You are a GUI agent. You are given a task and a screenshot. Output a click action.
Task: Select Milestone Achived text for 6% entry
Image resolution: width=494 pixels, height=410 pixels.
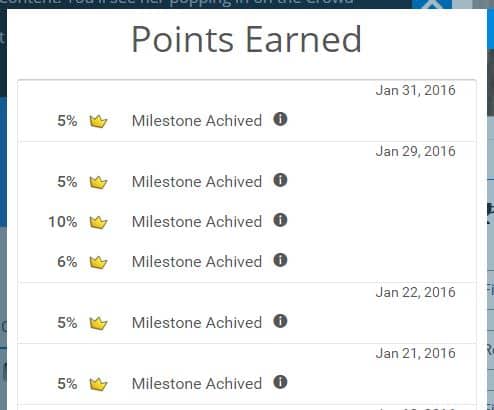(x=197, y=262)
